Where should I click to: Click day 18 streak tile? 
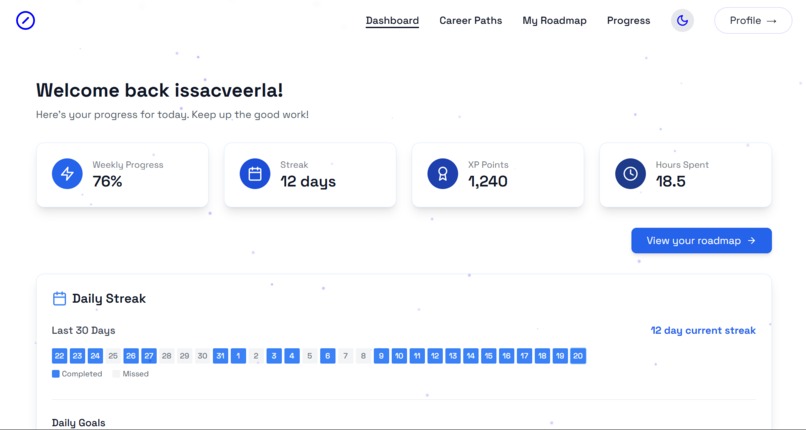[542, 356]
